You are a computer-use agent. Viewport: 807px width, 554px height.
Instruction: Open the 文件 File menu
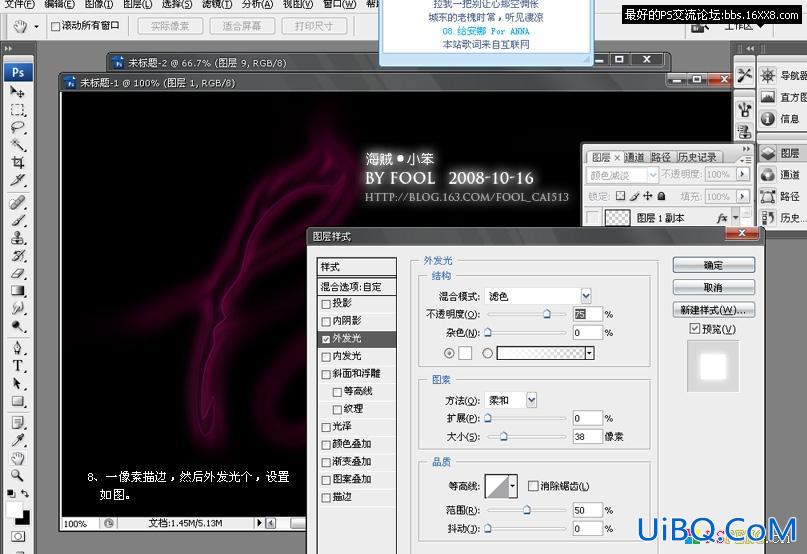(x=20, y=4)
